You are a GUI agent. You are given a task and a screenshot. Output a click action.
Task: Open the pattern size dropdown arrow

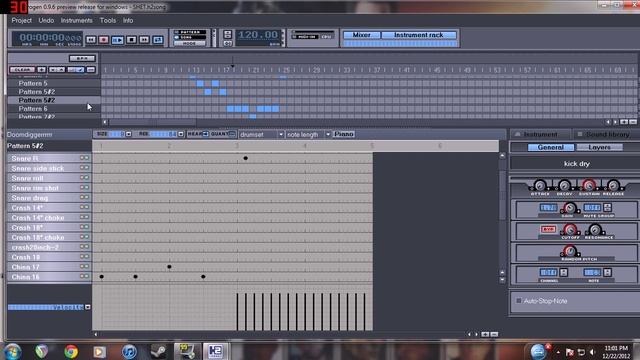(129, 134)
